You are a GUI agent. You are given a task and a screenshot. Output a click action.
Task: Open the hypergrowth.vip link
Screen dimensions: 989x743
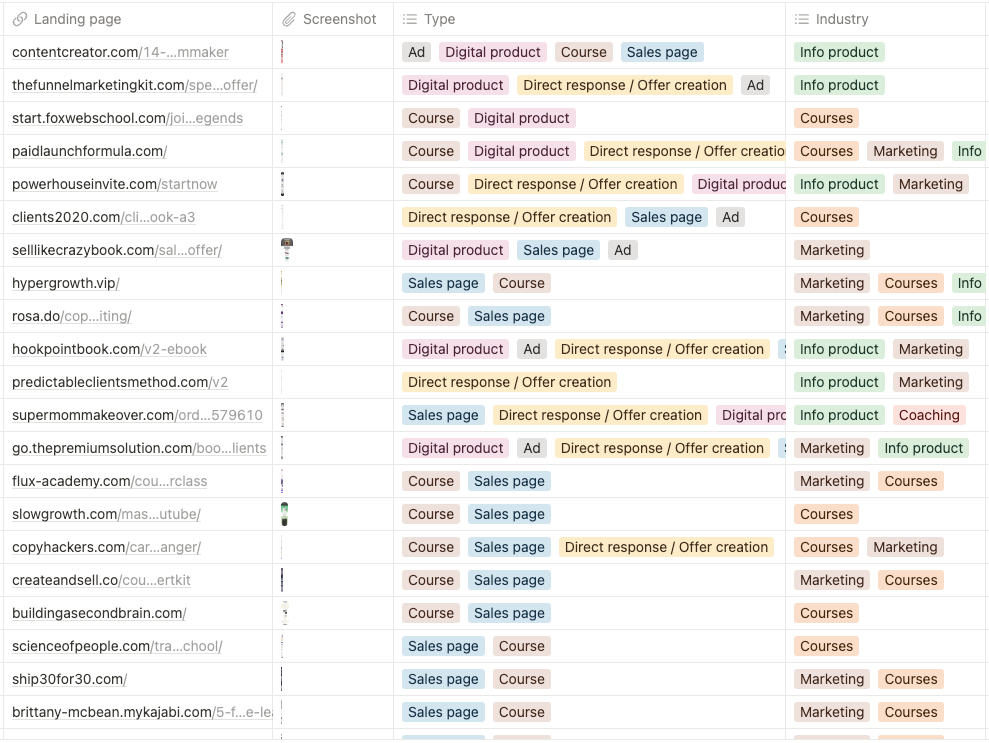[66, 283]
